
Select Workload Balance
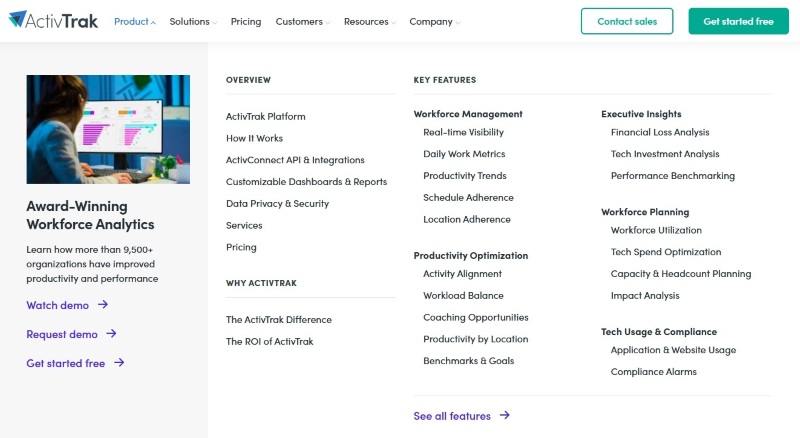(x=463, y=296)
